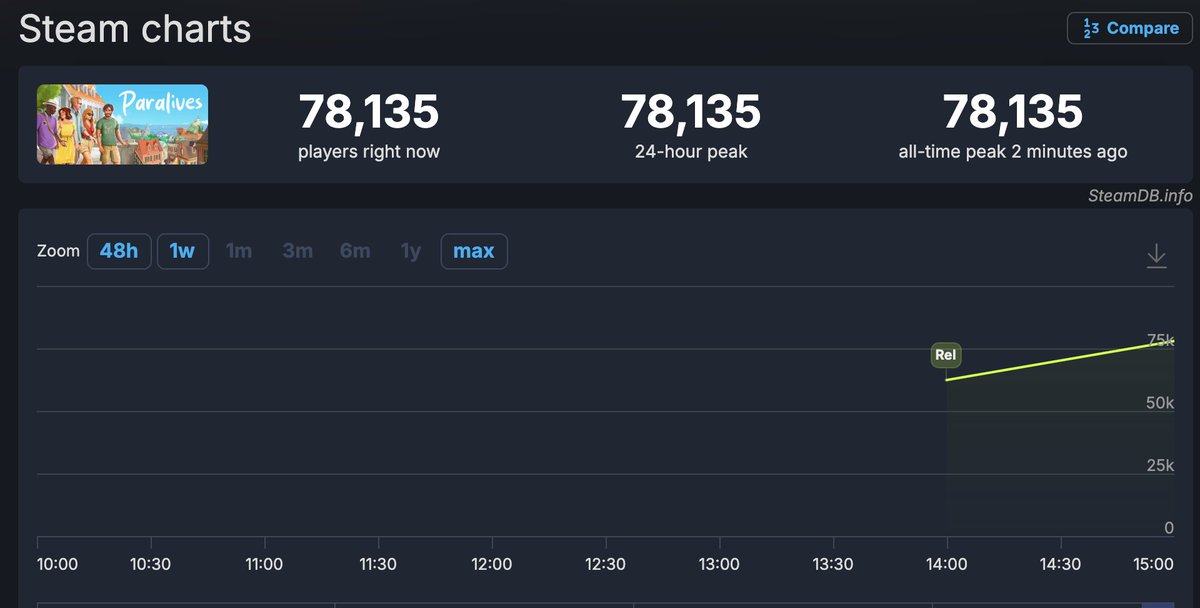1200x608 pixels.
Task: Select the max zoom range
Action: point(474,251)
